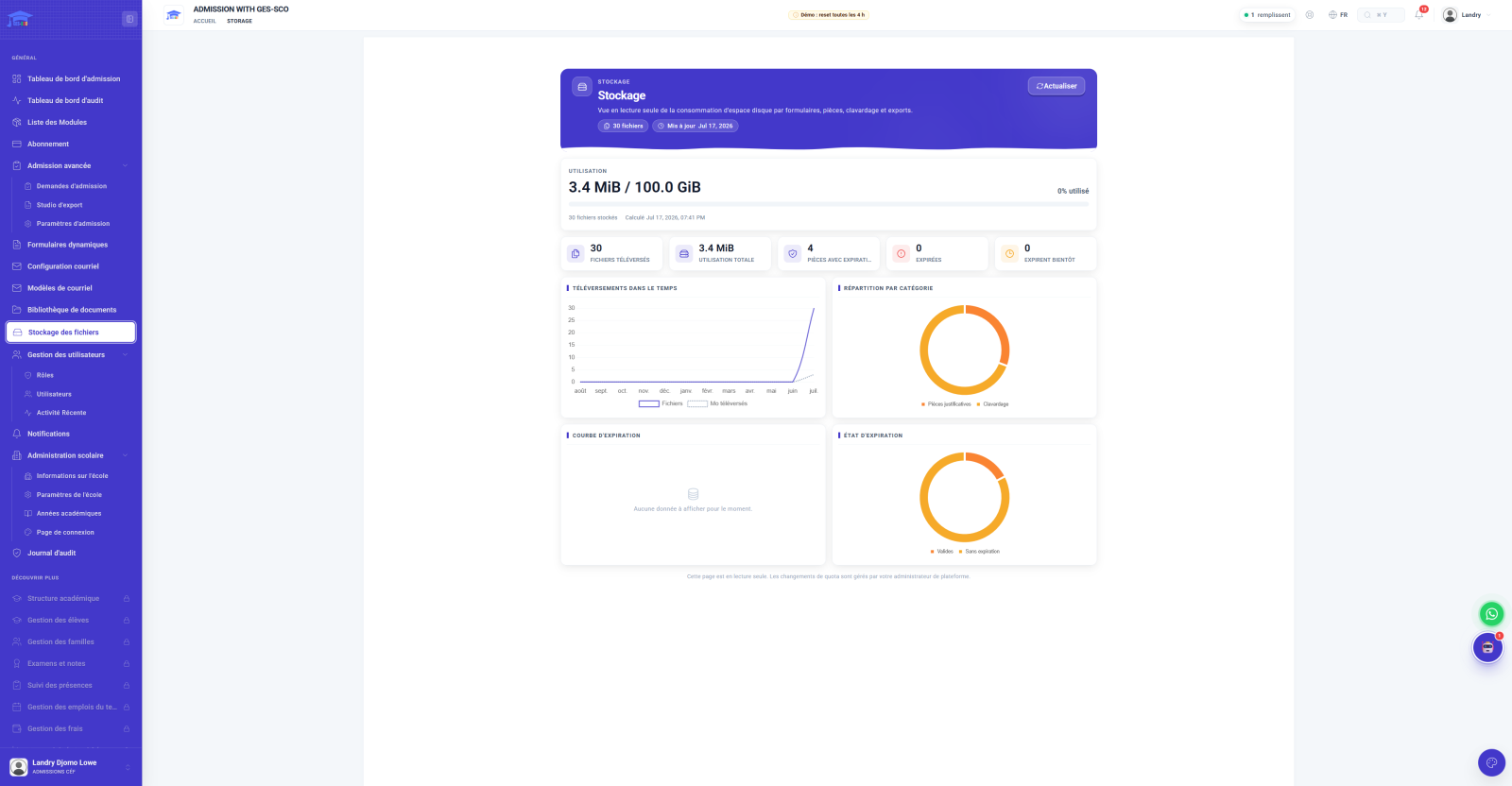Image resolution: width=1512 pixels, height=786 pixels.
Task: Open the notifications bell in header
Action: point(1418,15)
